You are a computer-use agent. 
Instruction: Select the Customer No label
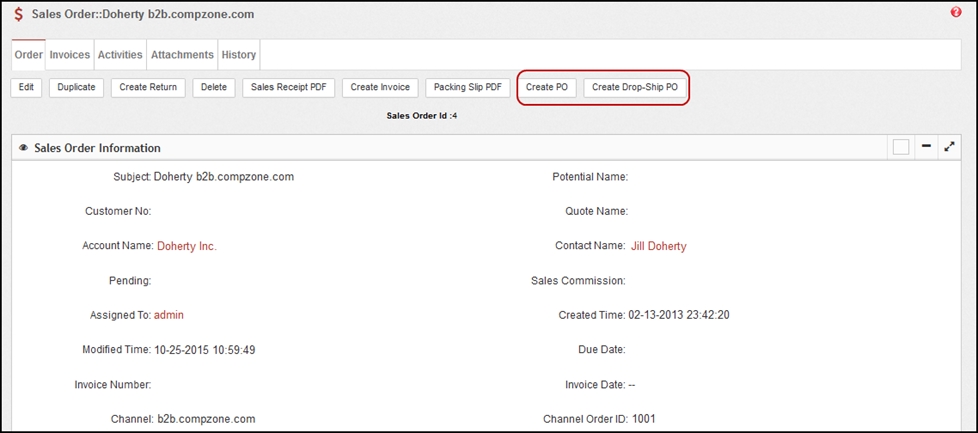(x=118, y=212)
